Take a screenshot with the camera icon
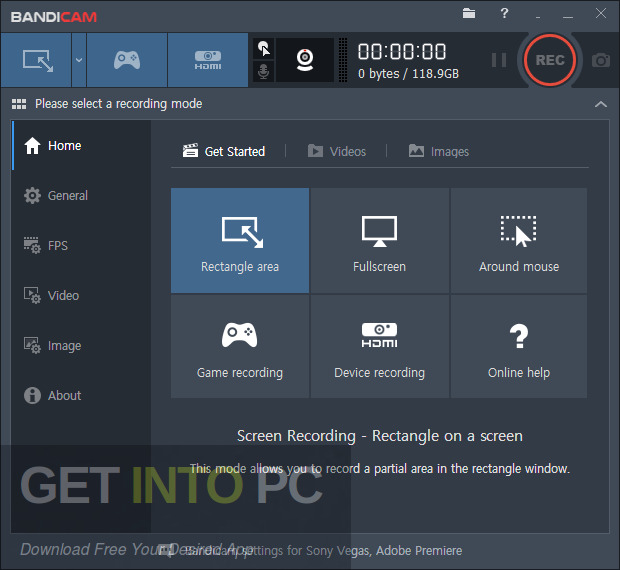The image size is (620, 570). pos(601,60)
